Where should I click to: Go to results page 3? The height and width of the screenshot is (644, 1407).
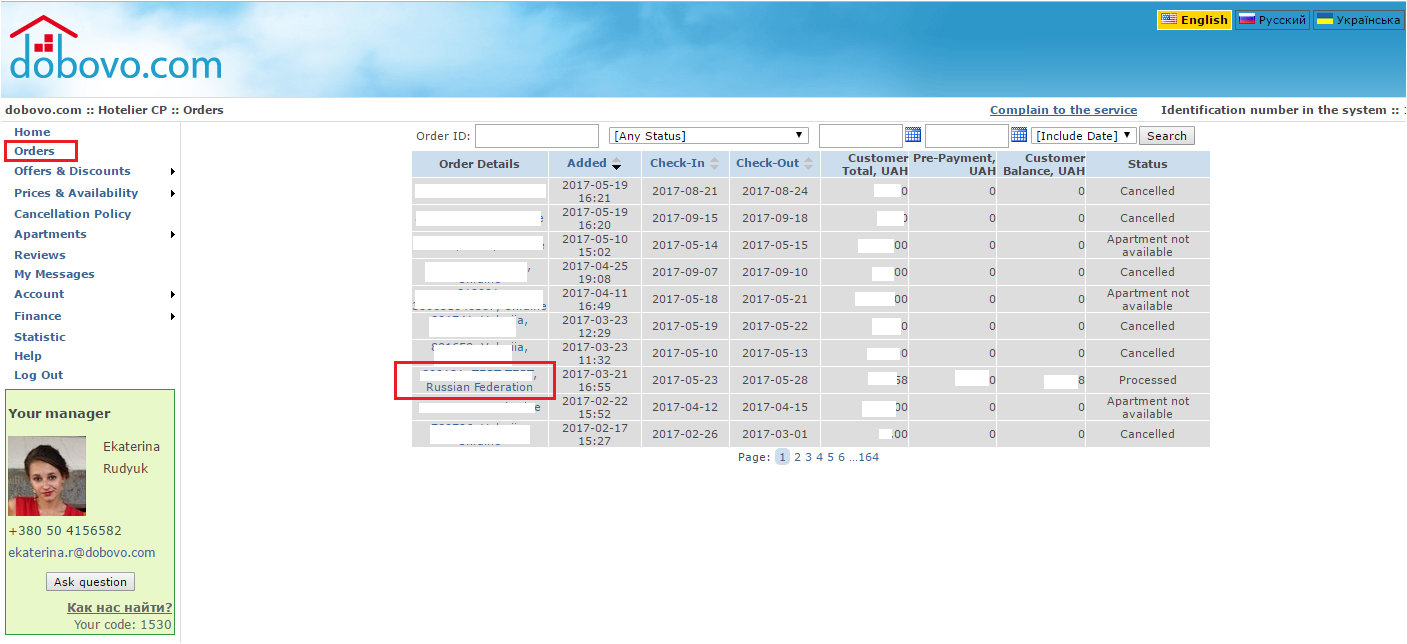(x=808, y=457)
